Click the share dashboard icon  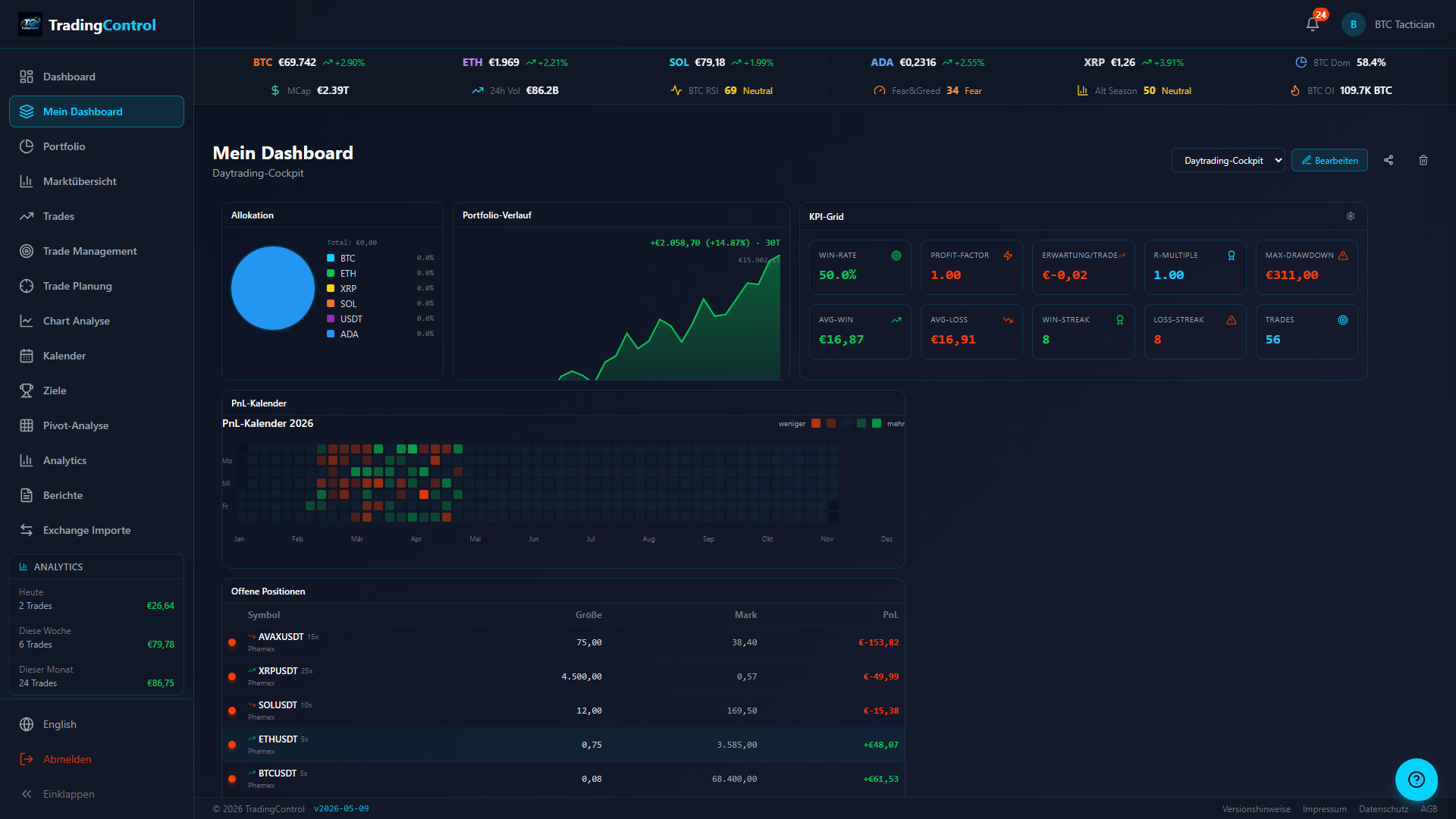click(x=1389, y=160)
